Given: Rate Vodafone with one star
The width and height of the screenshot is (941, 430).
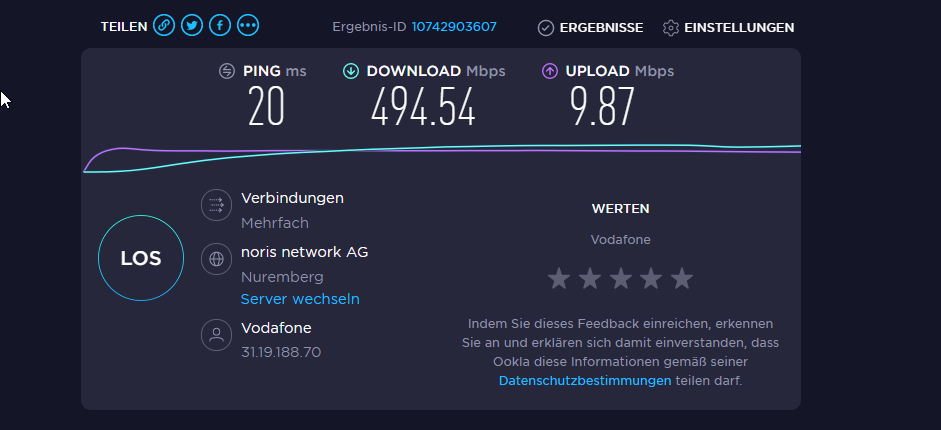Looking at the screenshot, I should [559, 279].
